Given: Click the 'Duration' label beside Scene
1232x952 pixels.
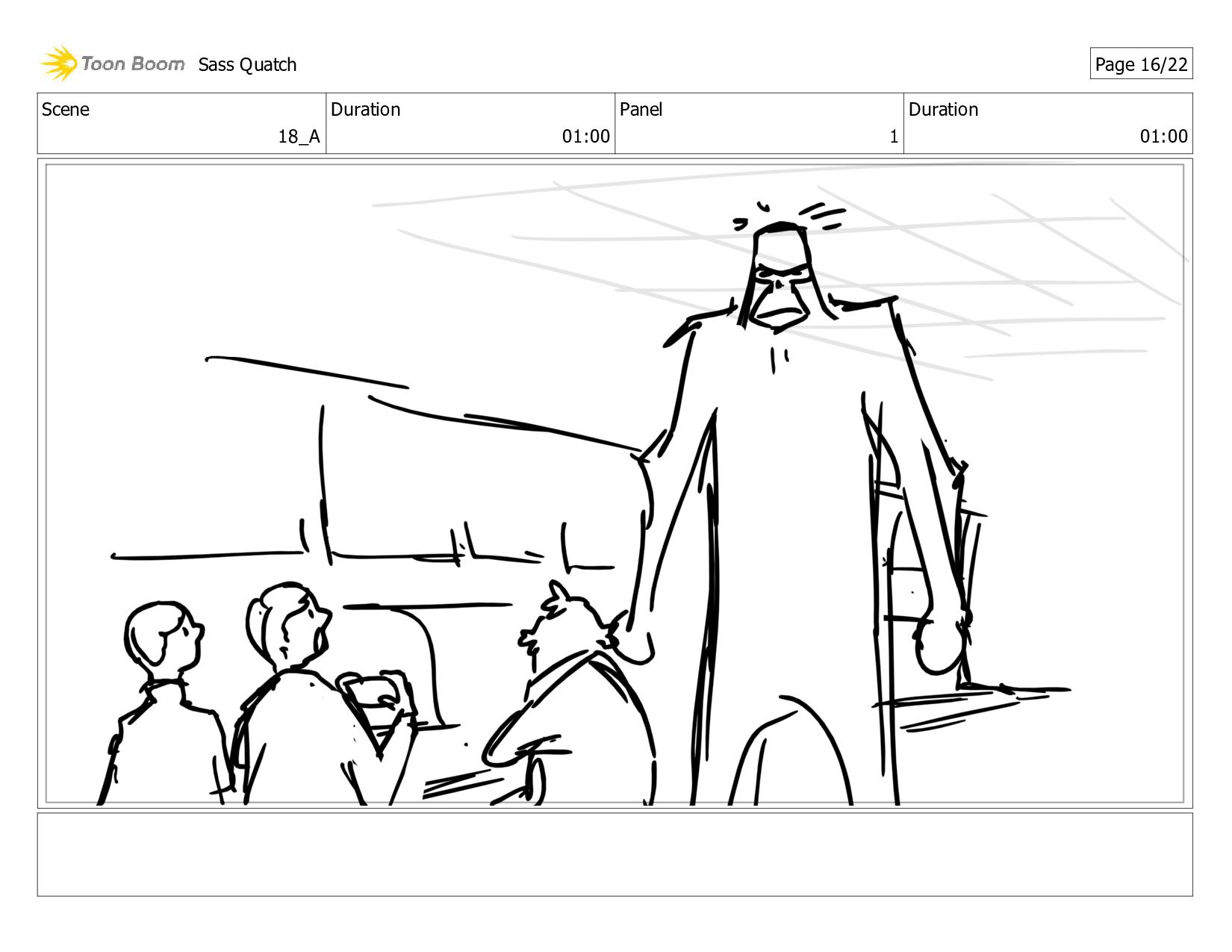Looking at the screenshot, I should pyautogui.click(x=365, y=110).
